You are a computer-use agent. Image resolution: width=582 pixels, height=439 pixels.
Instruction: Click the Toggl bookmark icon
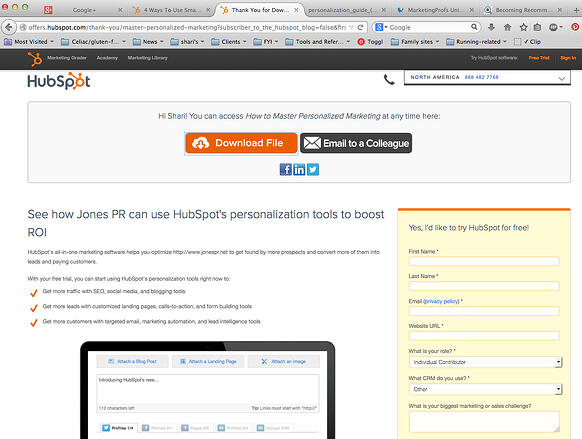click(370, 42)
